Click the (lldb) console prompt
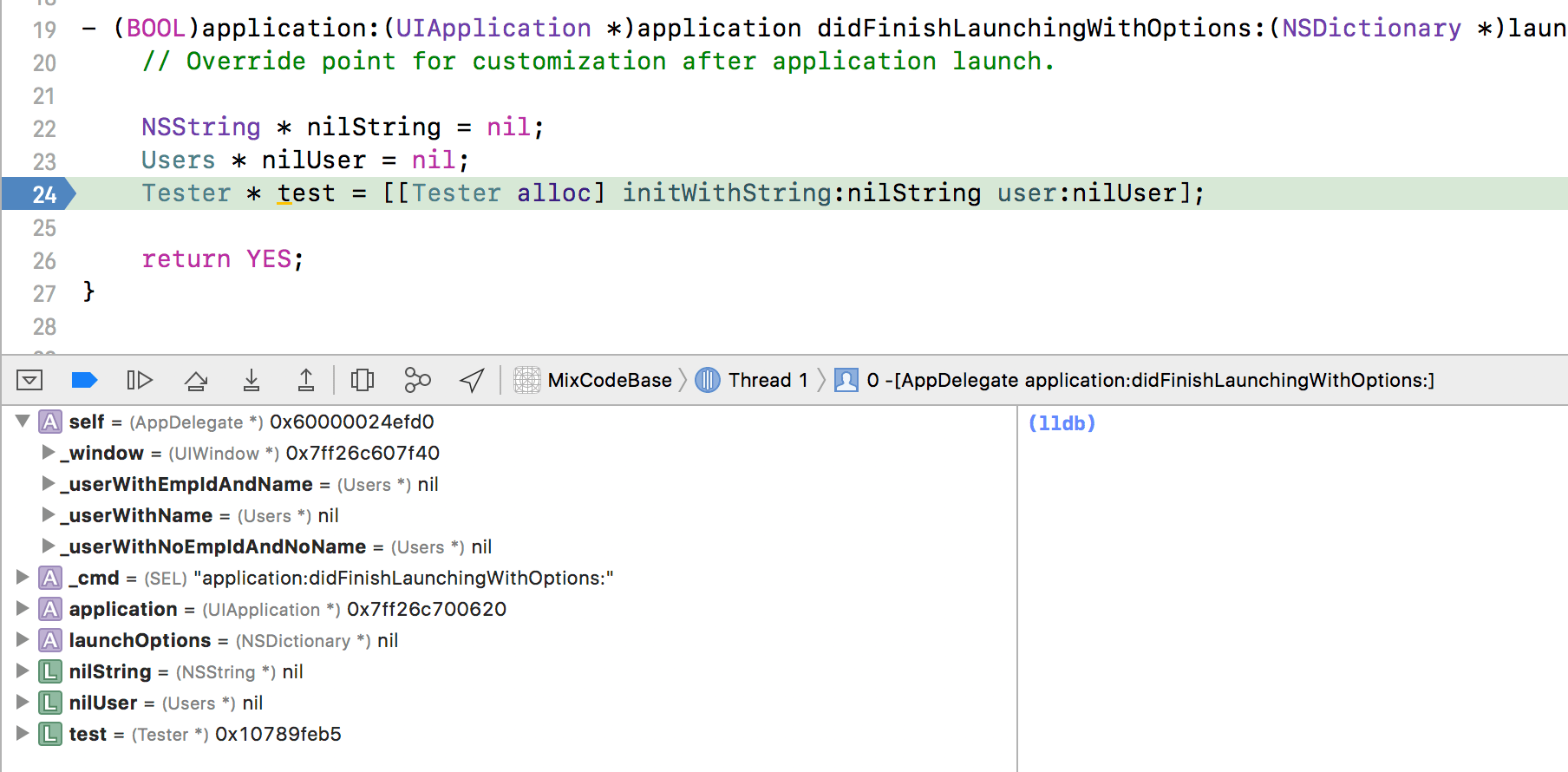Screen dimensions: 1568x772 pyautogui.click(x=1062, y=423)
